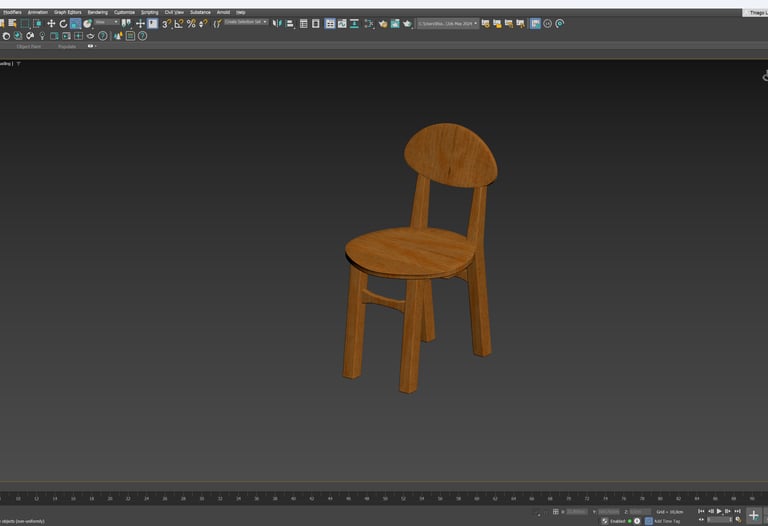Open the Render Setup icon
Viewport: 768px width, 526px height.
coord(383,23)
